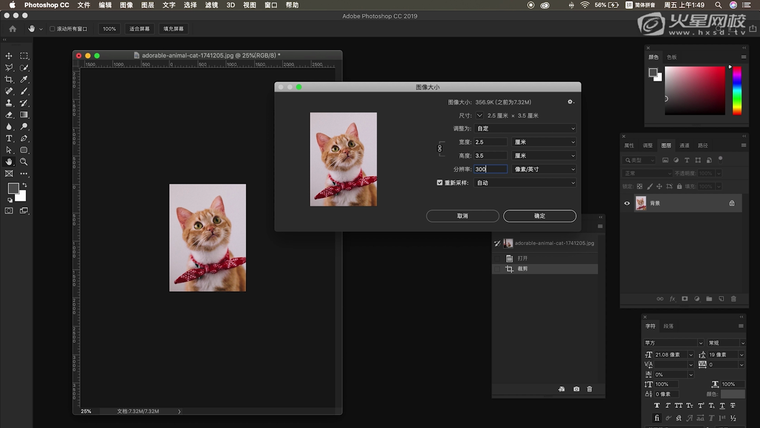
Task: Select the Eraser tool
Action: tap(9, 115)
